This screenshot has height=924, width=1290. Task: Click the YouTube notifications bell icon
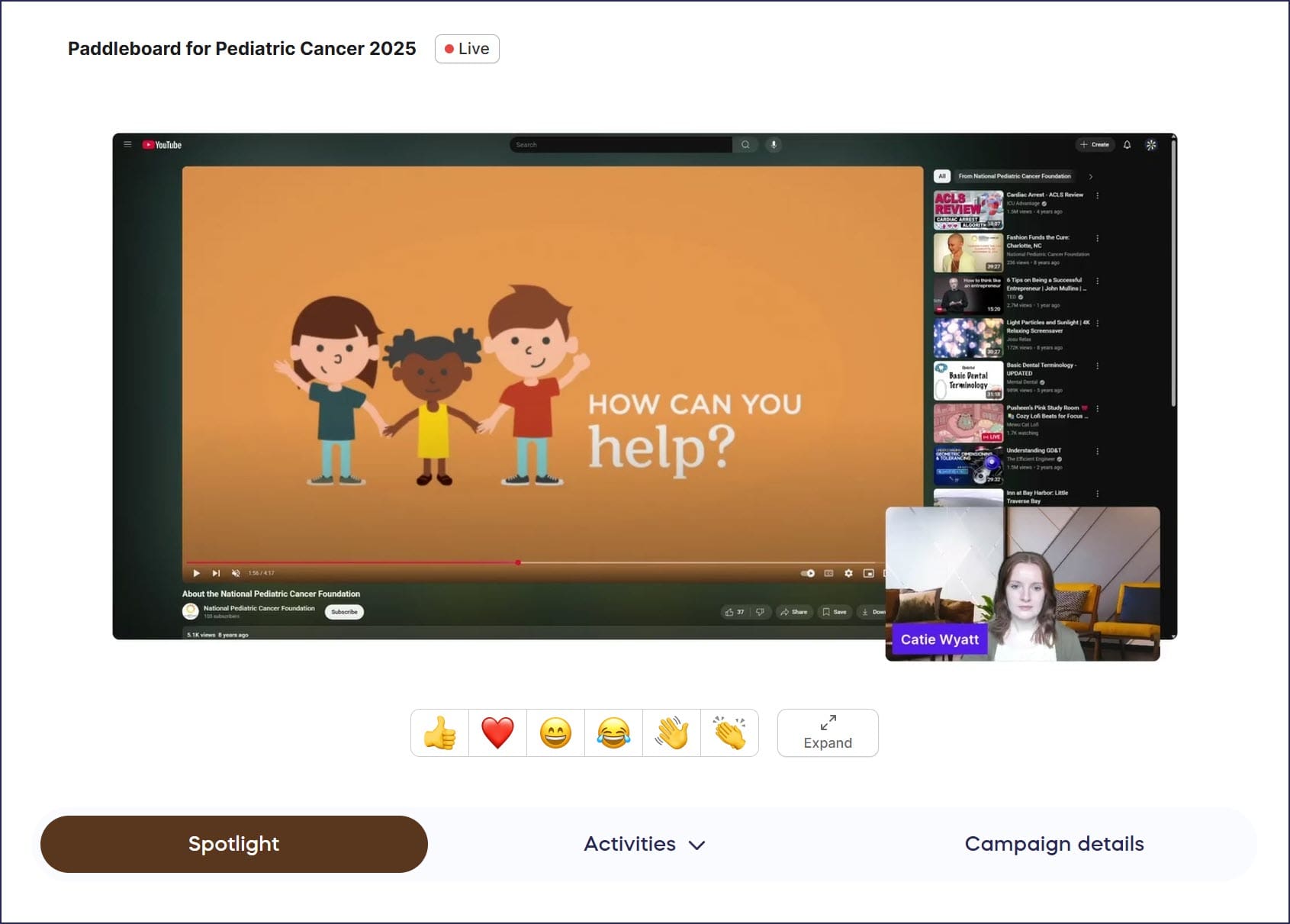tap(1127, 145)
